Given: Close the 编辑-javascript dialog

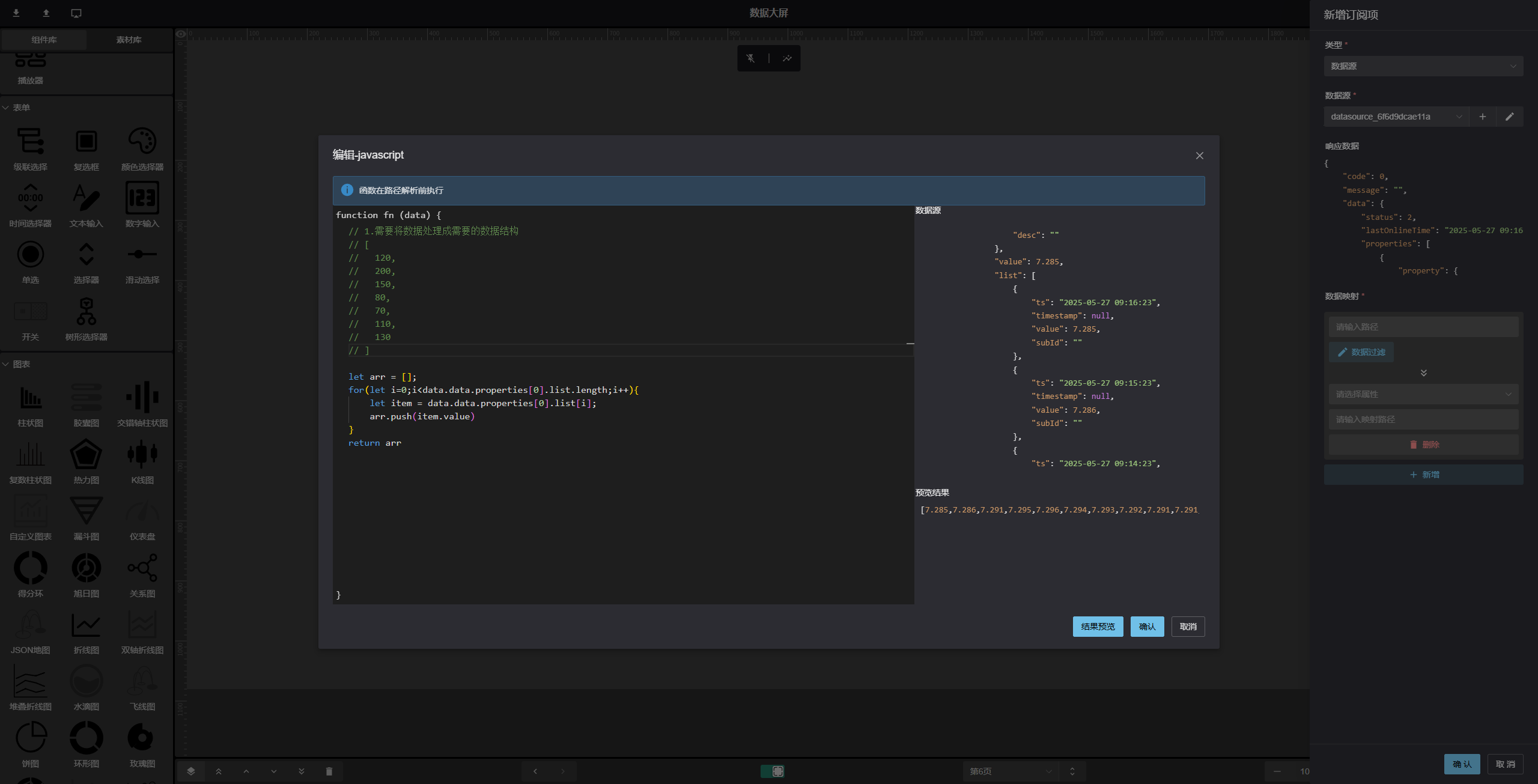Looking at the screenshot, I should (x=1199, y=156).
